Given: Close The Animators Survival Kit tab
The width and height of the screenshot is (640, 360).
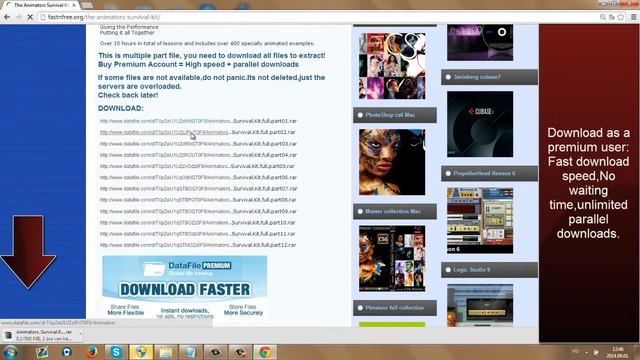Looking at the screenshot, I should (74, 5).
